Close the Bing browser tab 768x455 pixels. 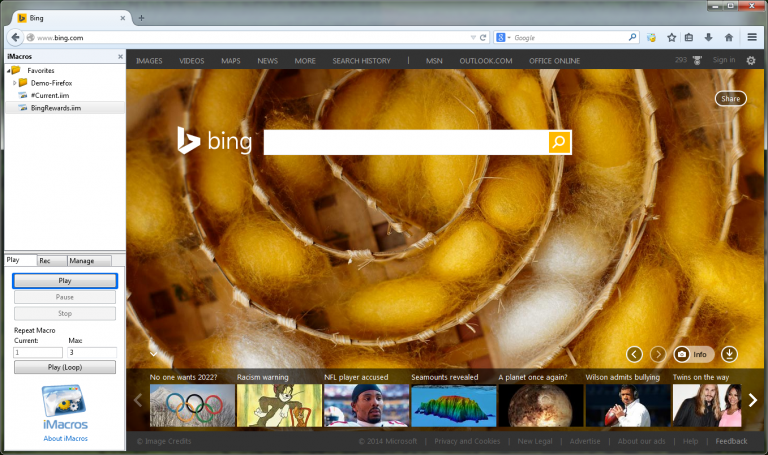[x=122, y=18]
